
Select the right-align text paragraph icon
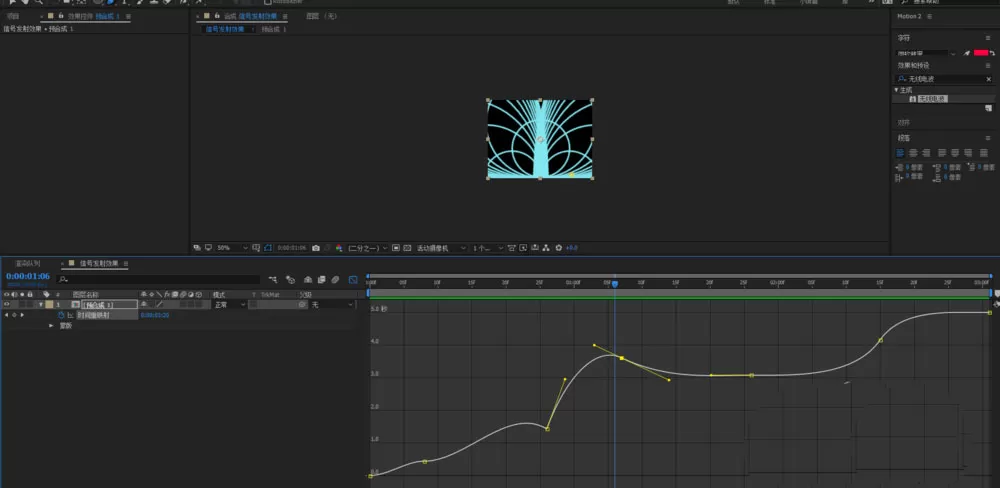[x=926, y=153]
